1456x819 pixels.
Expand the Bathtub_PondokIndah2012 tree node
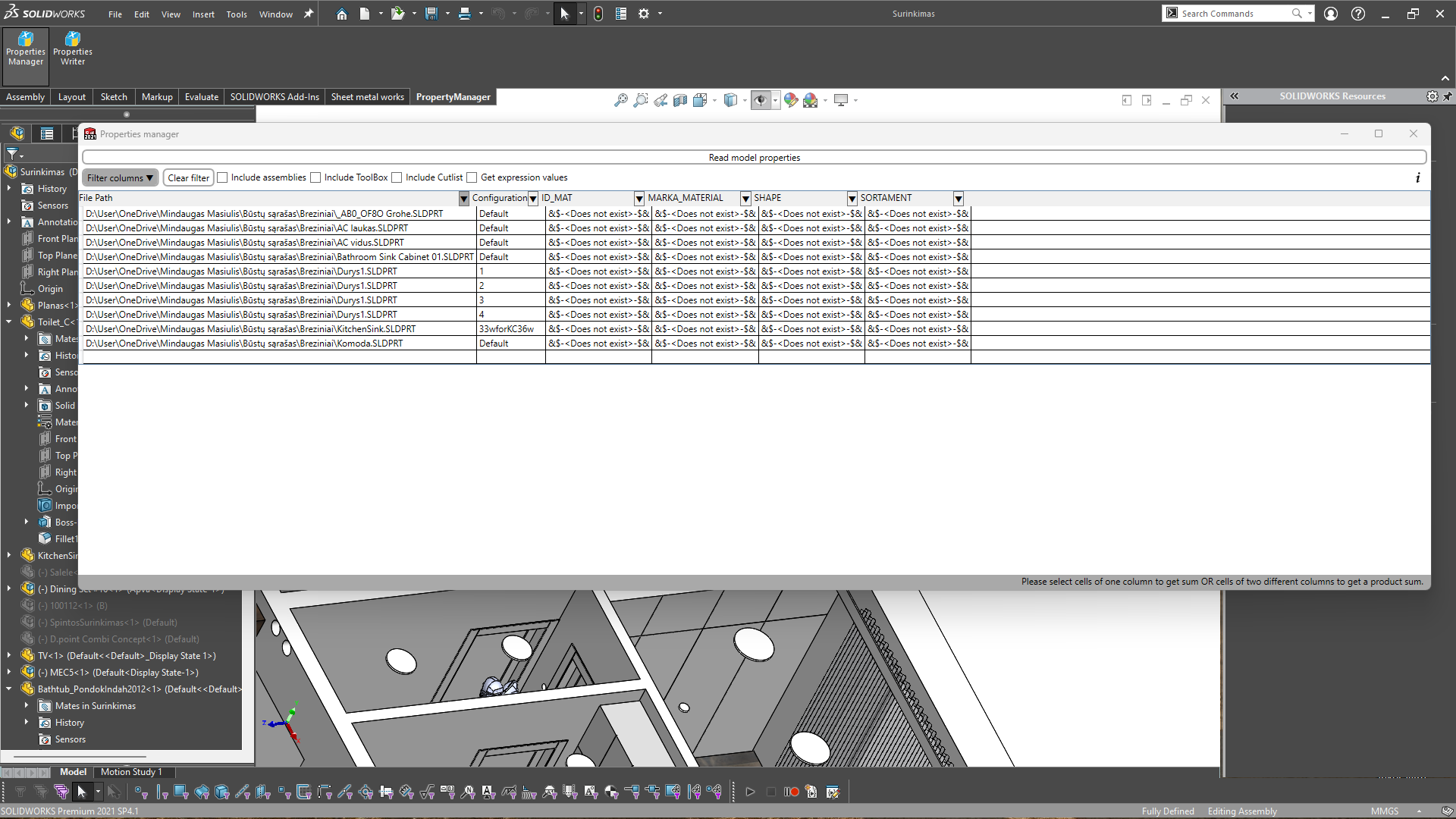click(8, 689)
